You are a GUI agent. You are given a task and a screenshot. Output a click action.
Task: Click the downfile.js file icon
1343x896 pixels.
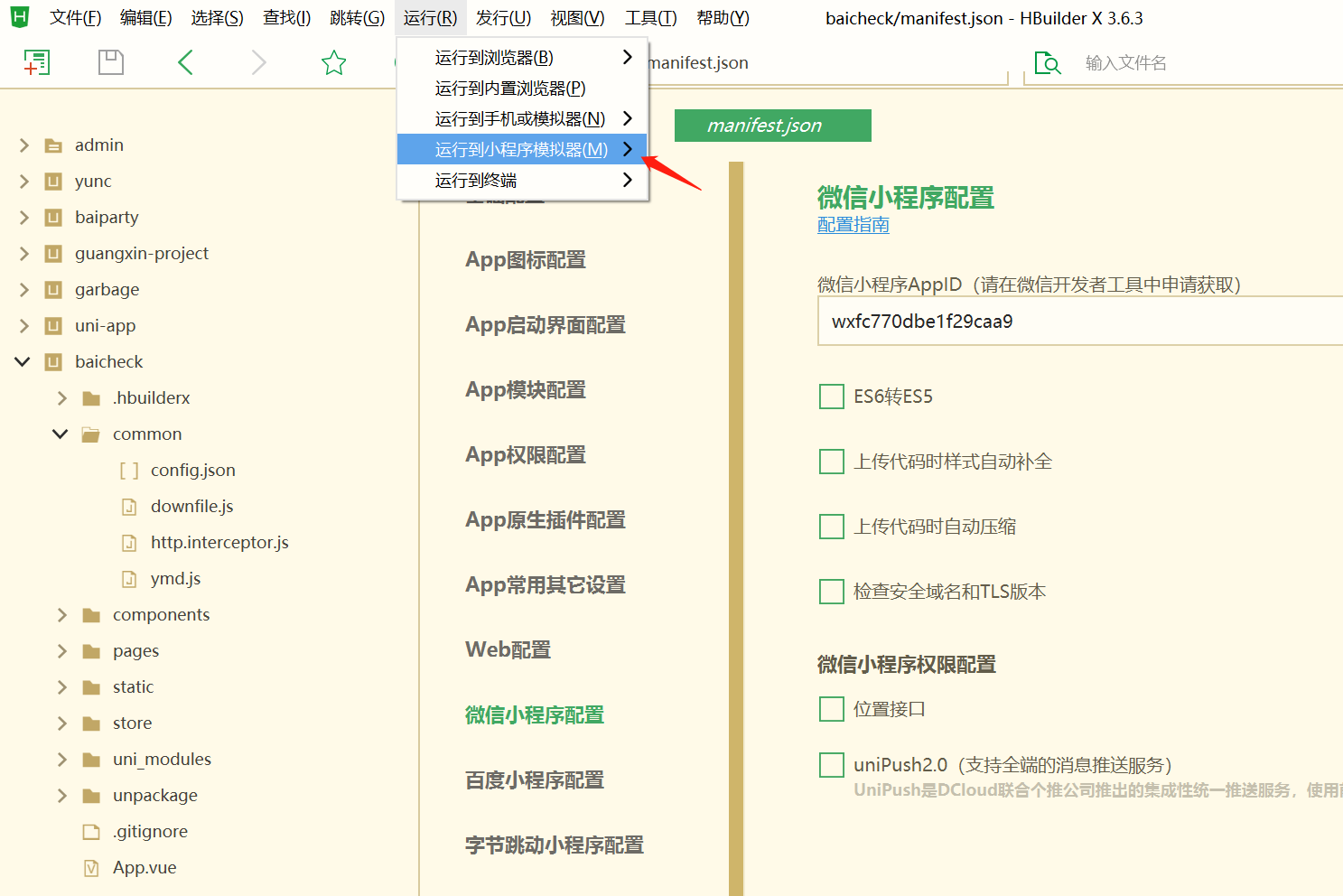129,507
